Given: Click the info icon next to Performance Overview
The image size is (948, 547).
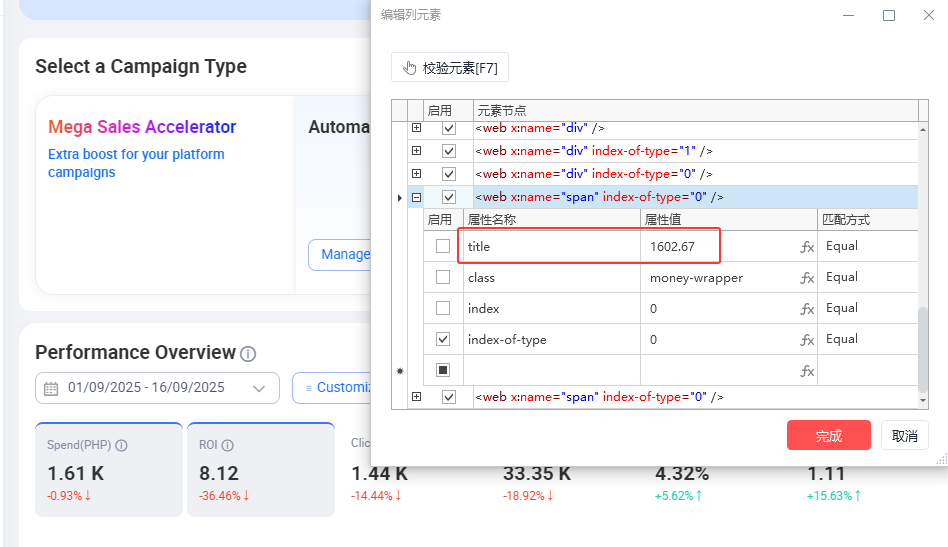Looking at the screenshot, I should point(248,354).
